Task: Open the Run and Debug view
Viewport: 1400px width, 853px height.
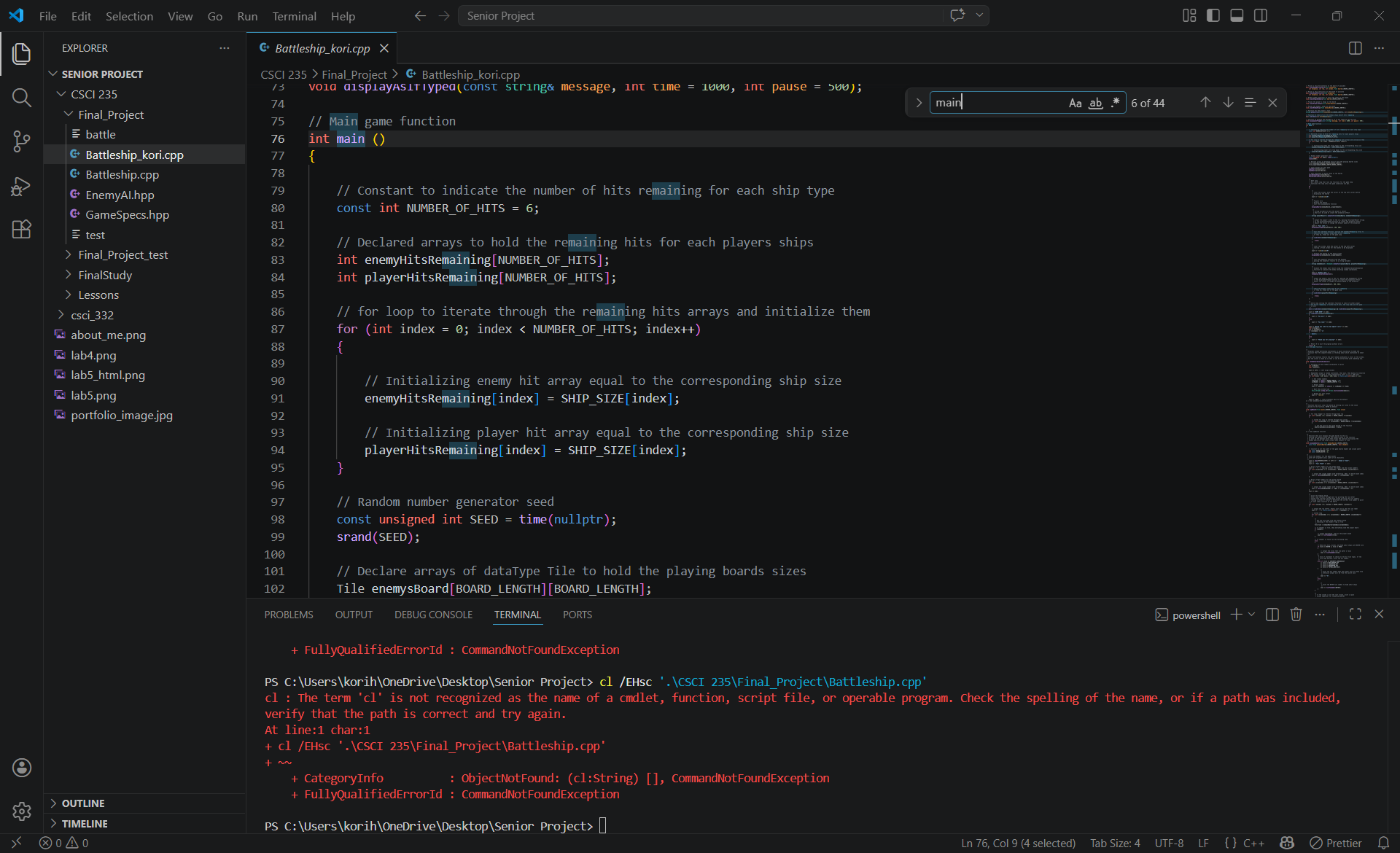Action: click(21, 187)
